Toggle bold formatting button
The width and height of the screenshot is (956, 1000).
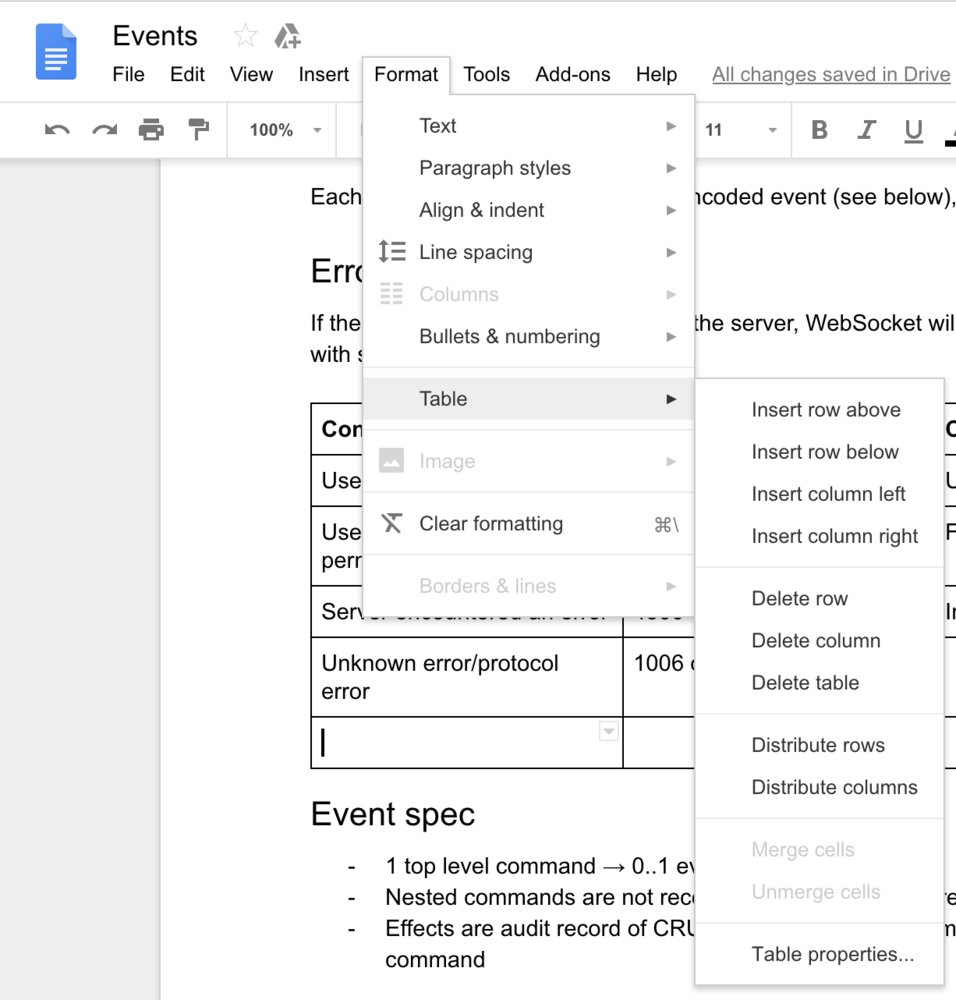click(x=819, y=130)
